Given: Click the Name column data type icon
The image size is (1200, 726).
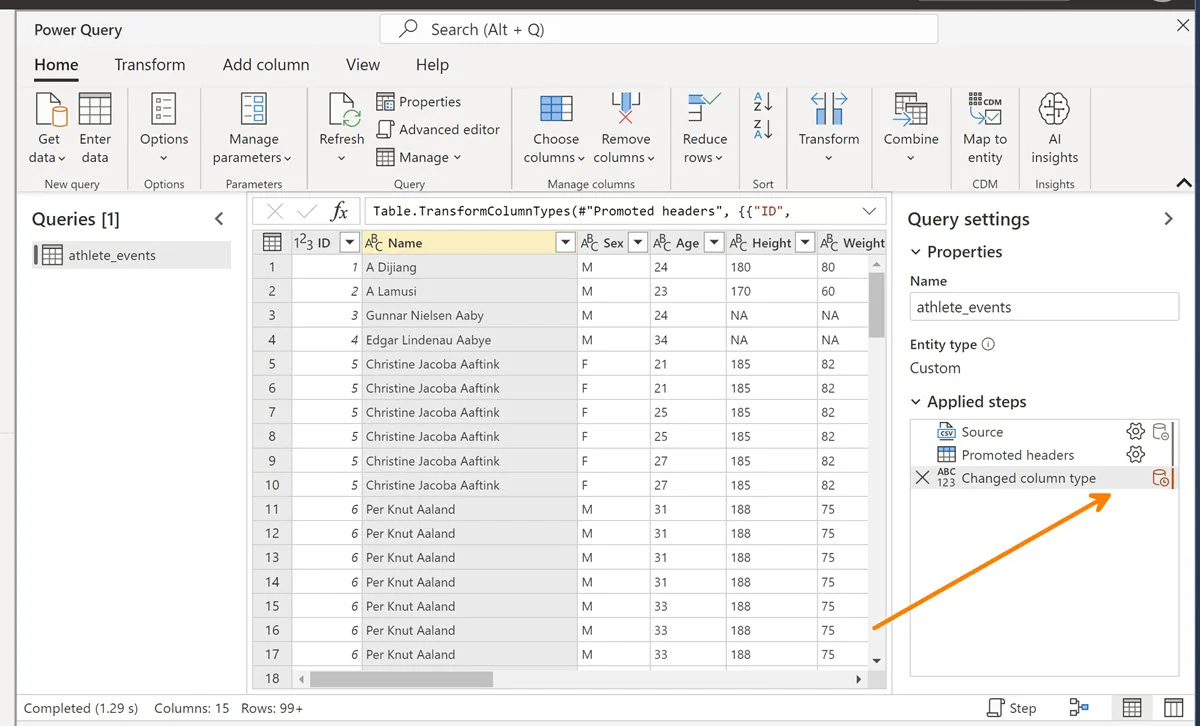Looking at the screenshot, I should [x=374, y=242].
